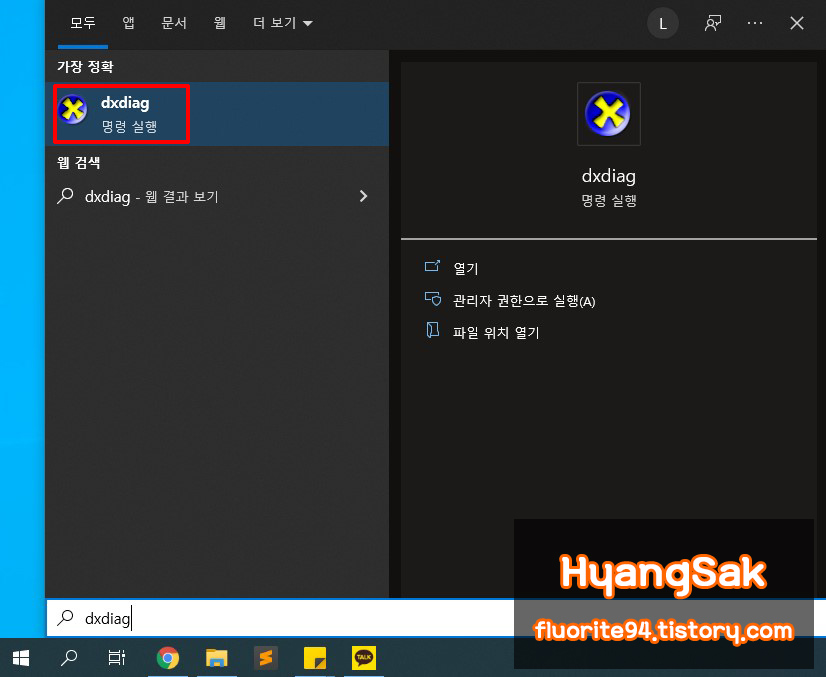This screenshot has height=677, width=826.
Task: Open the feedback icon in search header
Action: click(x=713, y=23)
